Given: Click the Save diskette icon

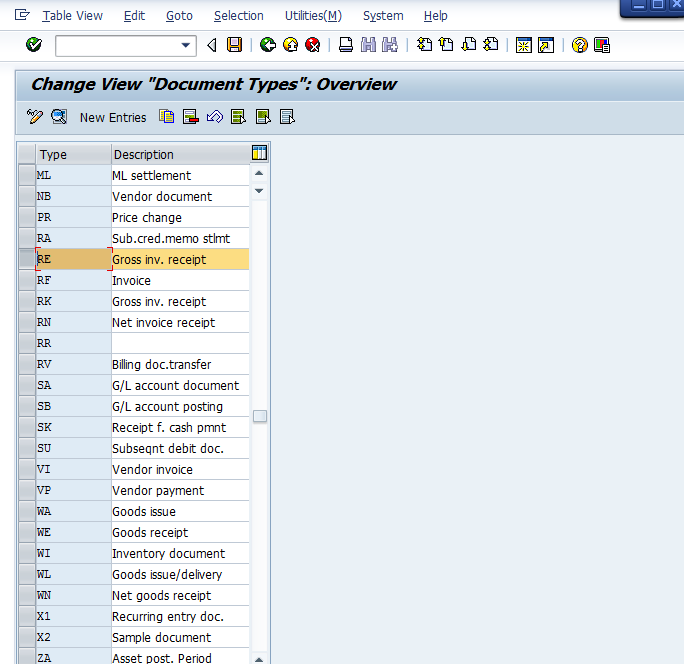Looking at the screenshot, I should [x=234, y=45].
